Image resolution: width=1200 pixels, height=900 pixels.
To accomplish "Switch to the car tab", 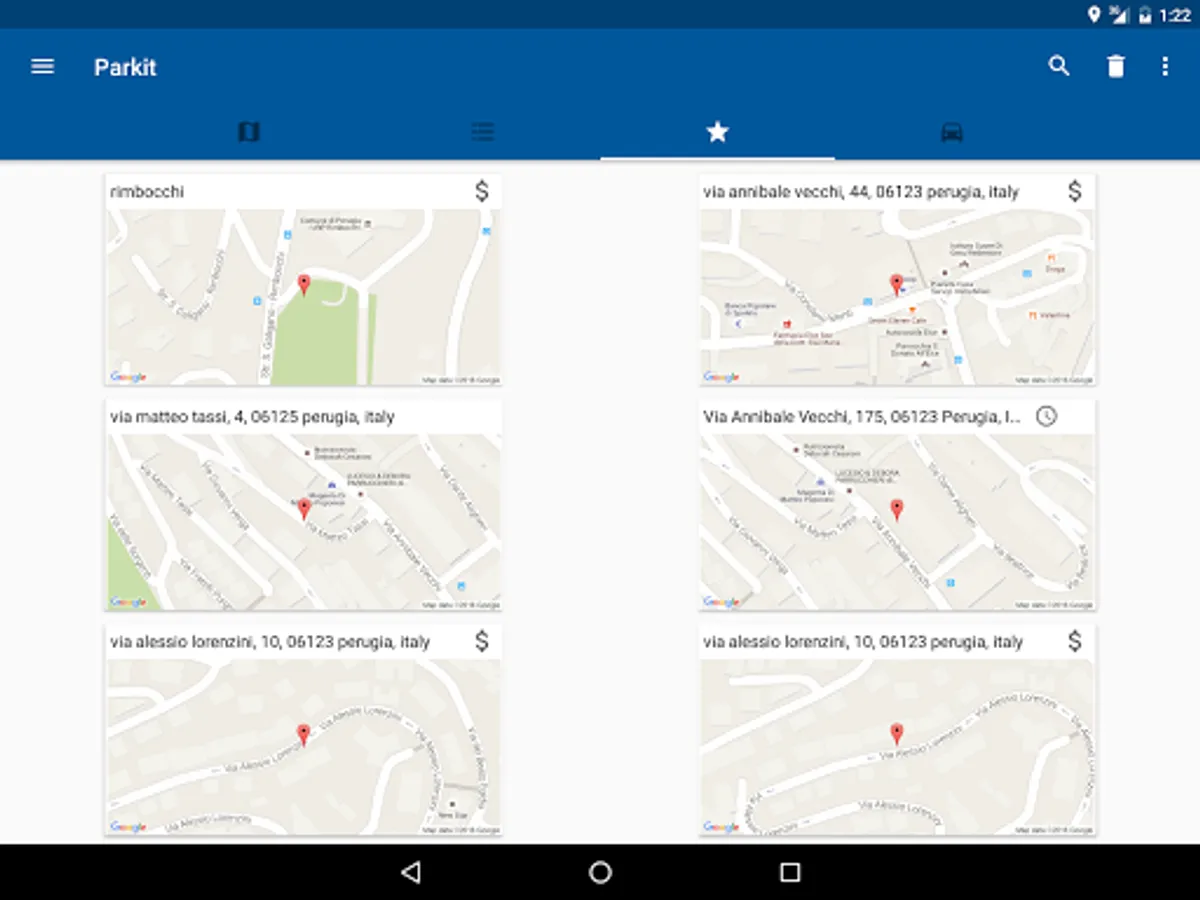I will click(952, 132).
